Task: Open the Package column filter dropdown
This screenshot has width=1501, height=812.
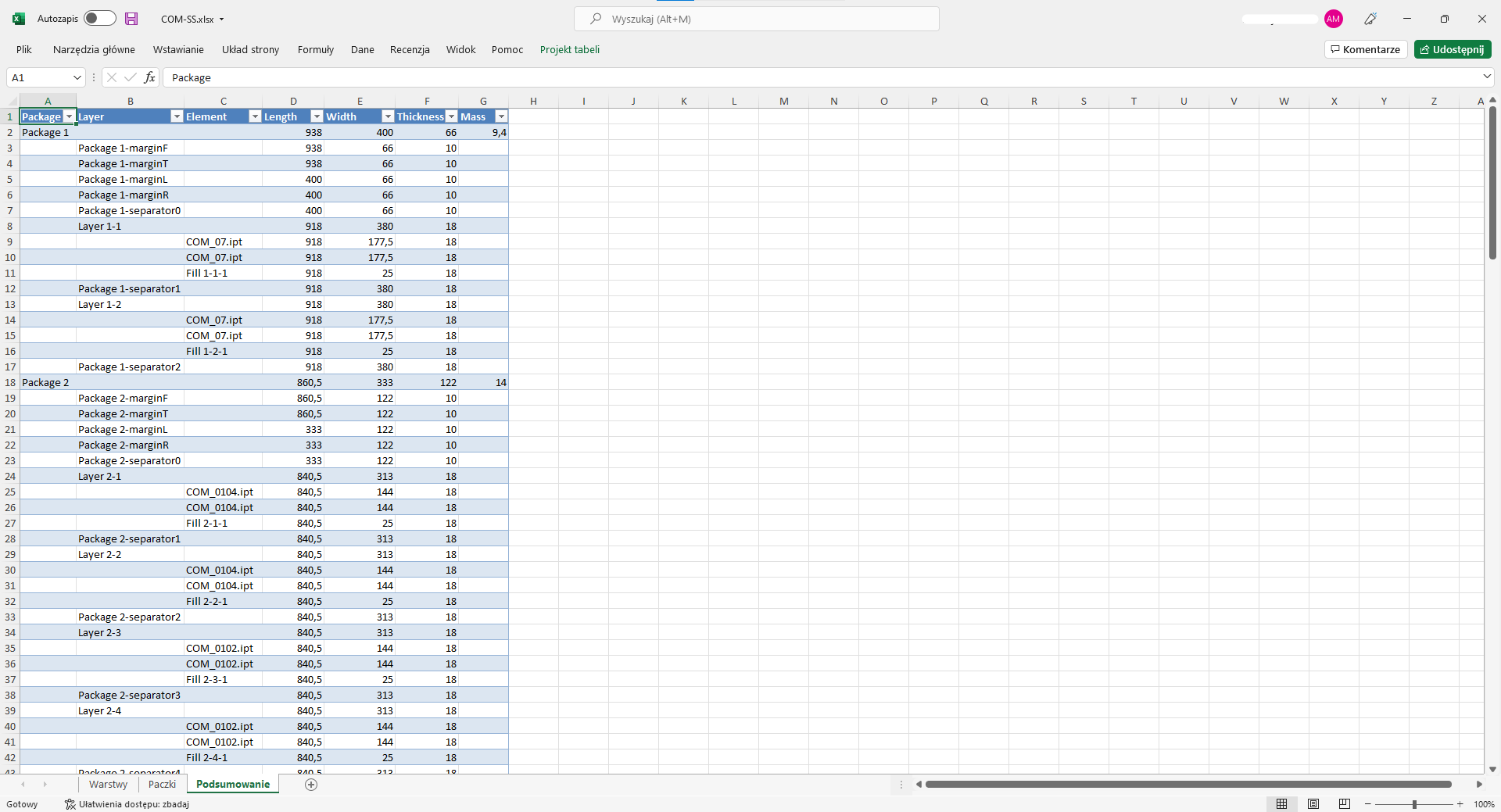Action: pyautogui.click(x=69, y=116)
